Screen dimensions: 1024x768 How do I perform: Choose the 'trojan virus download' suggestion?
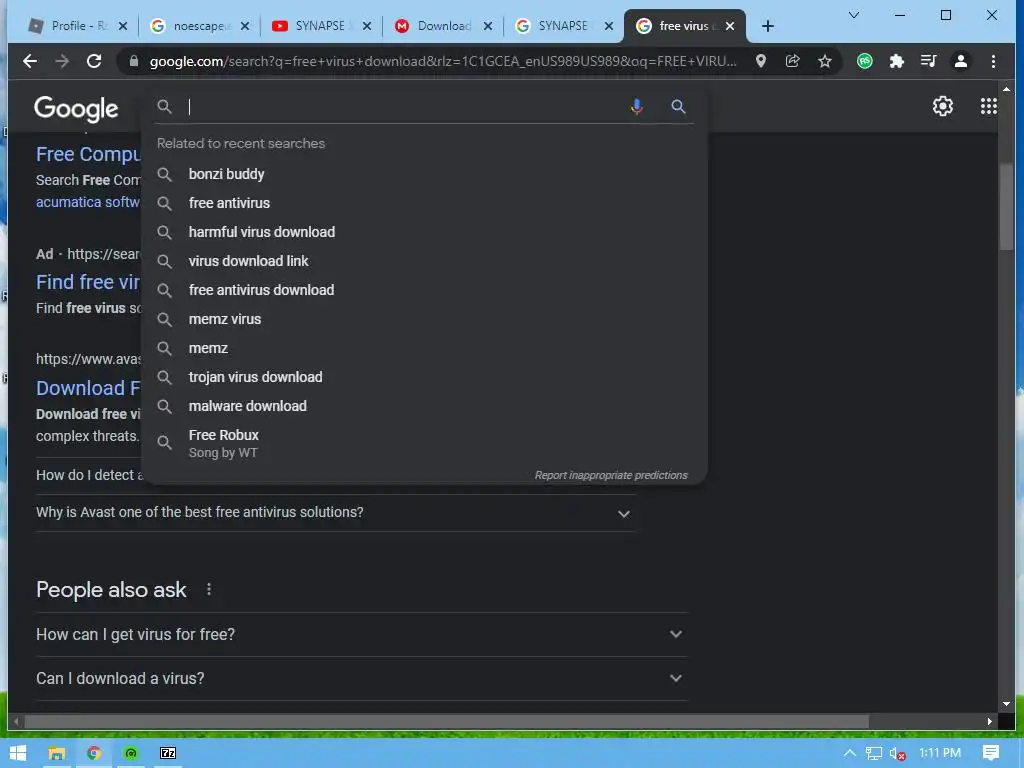pos(424,377)
